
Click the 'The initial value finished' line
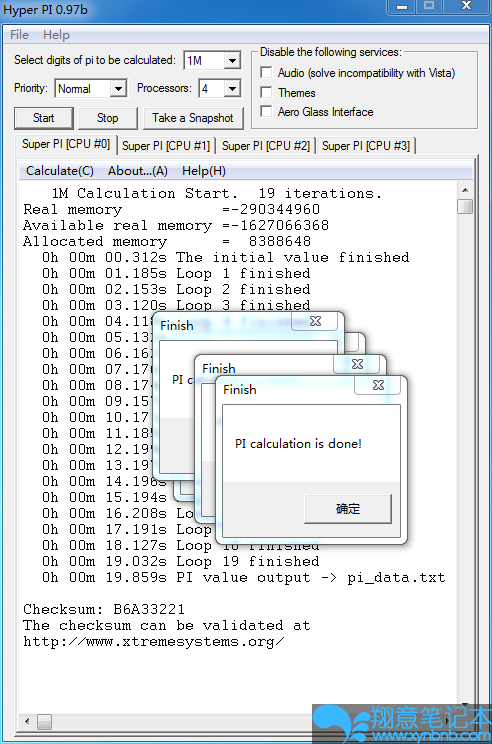pyautogui.click(x=226, y=258)
